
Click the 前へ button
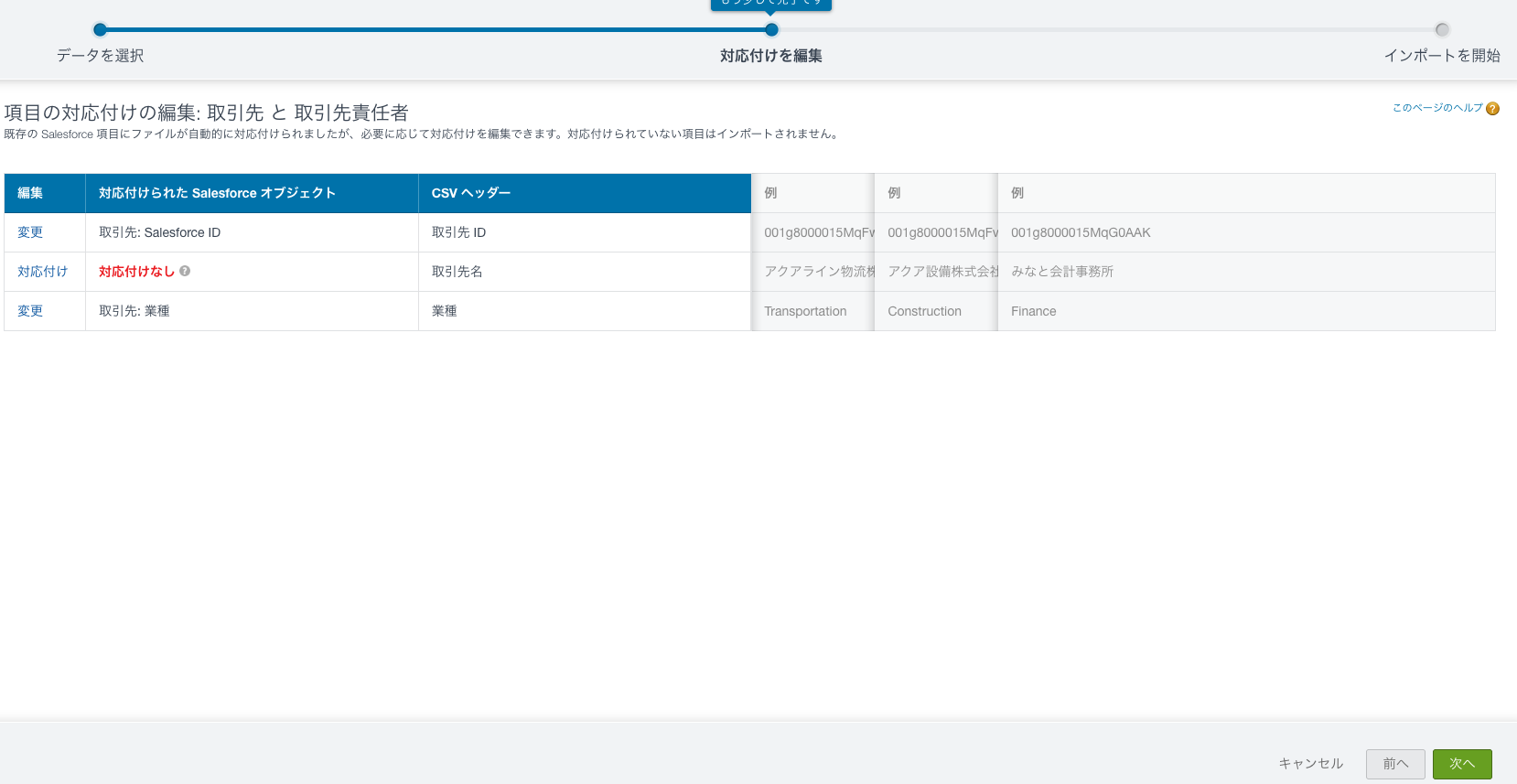pos(1395,764)
